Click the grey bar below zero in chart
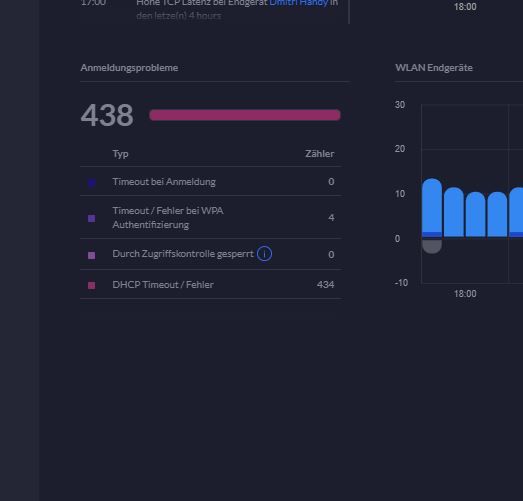 pyautogui.click(x=432, y=246)
